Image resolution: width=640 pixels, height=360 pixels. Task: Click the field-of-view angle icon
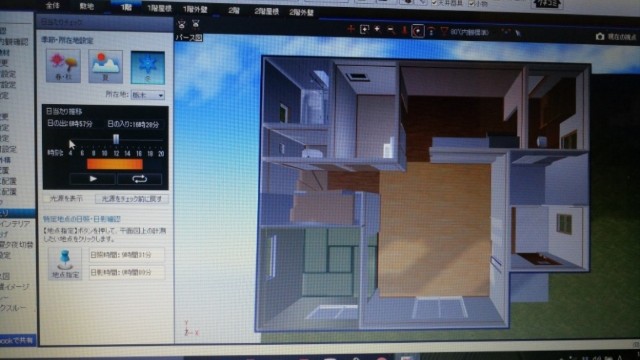tap(444, 31)
